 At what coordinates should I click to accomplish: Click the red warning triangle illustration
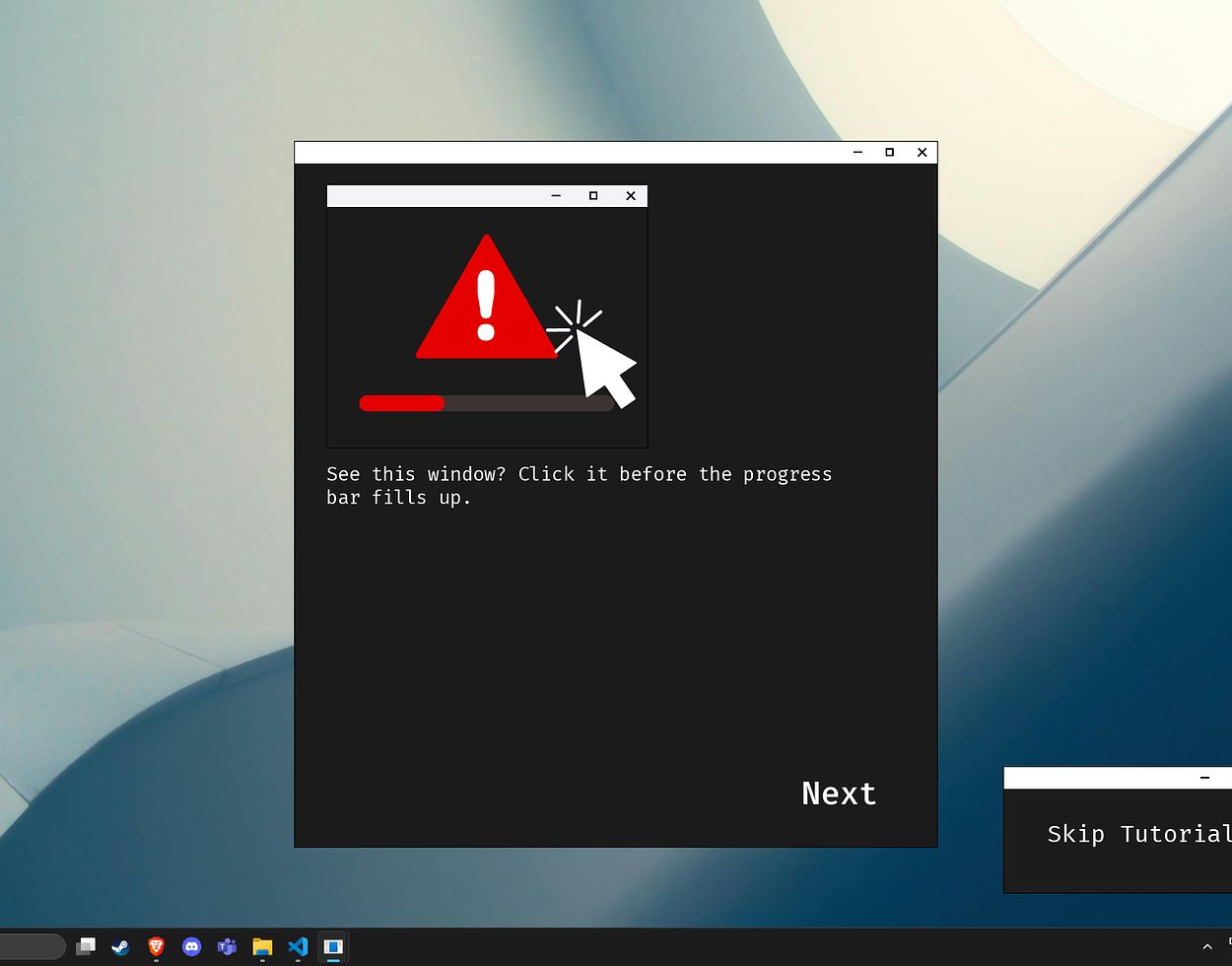485,303
